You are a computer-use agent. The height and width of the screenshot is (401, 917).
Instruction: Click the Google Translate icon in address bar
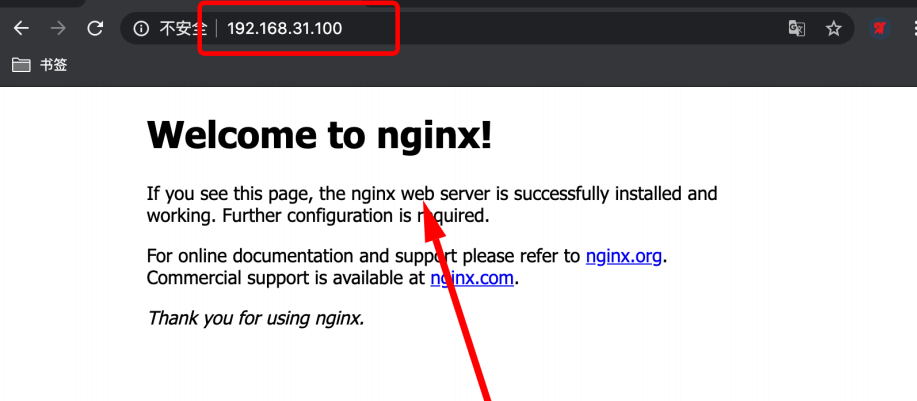[797, 28]
